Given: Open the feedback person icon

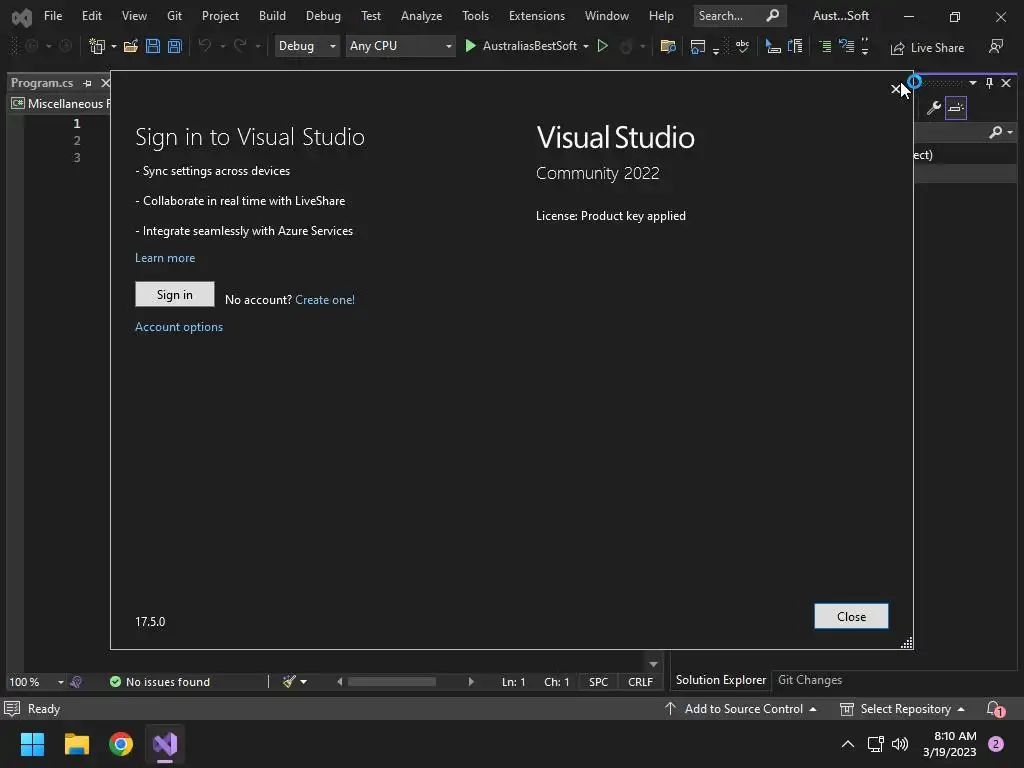Looking at the screenshot, I should click(996, 46).
